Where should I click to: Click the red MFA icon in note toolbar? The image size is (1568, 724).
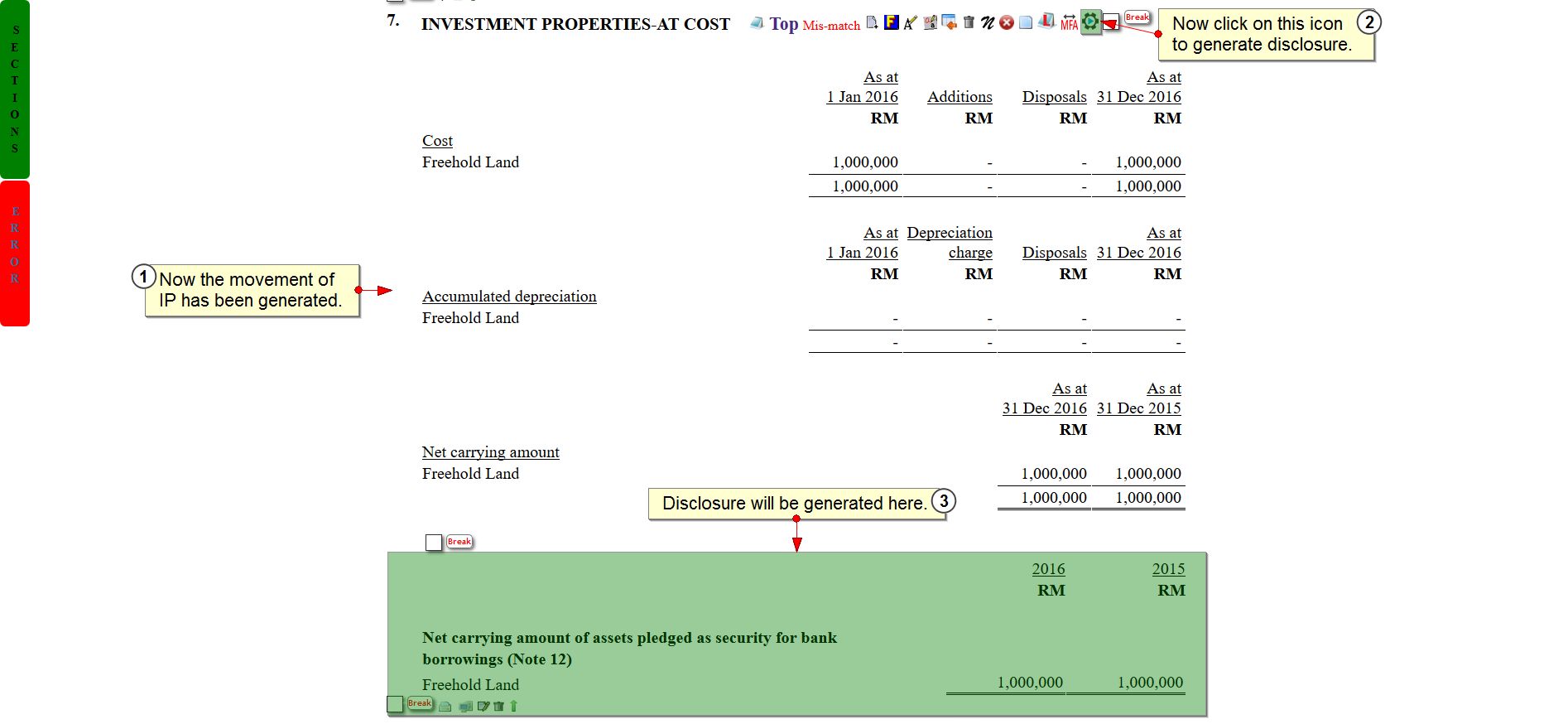[1069, 22]
